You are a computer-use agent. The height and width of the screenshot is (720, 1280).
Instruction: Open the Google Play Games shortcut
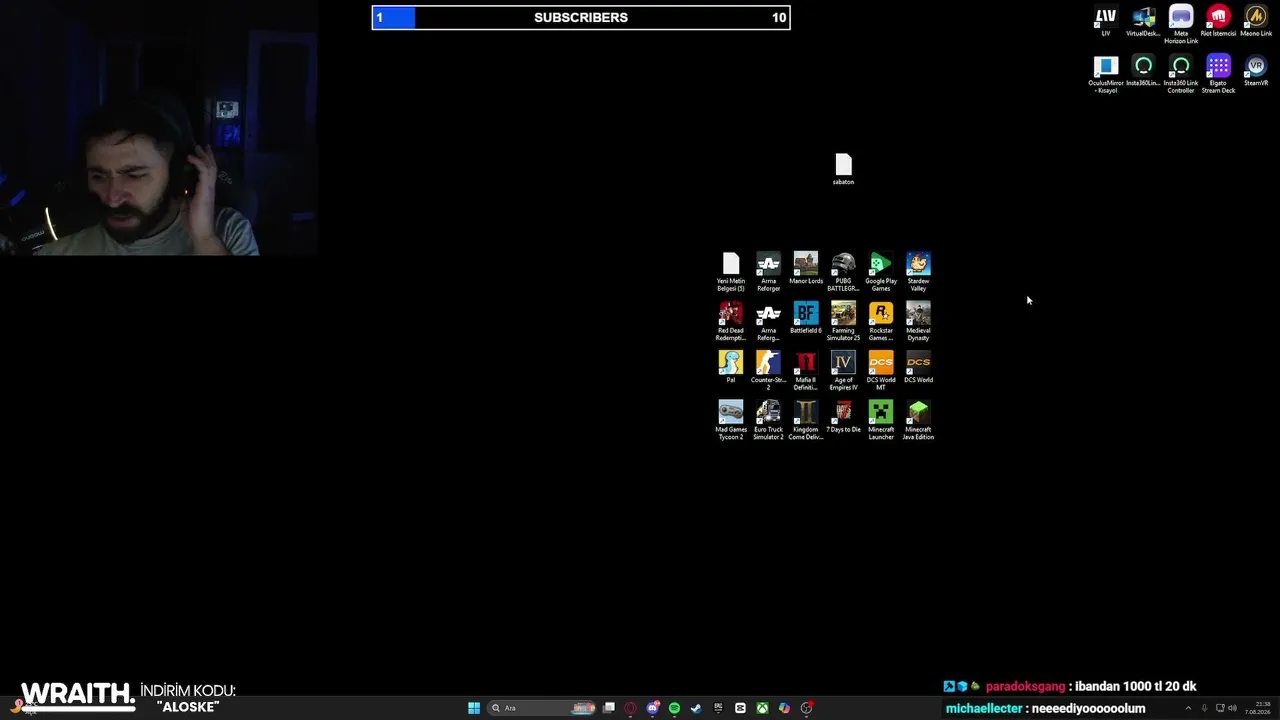tap(881, 272)
